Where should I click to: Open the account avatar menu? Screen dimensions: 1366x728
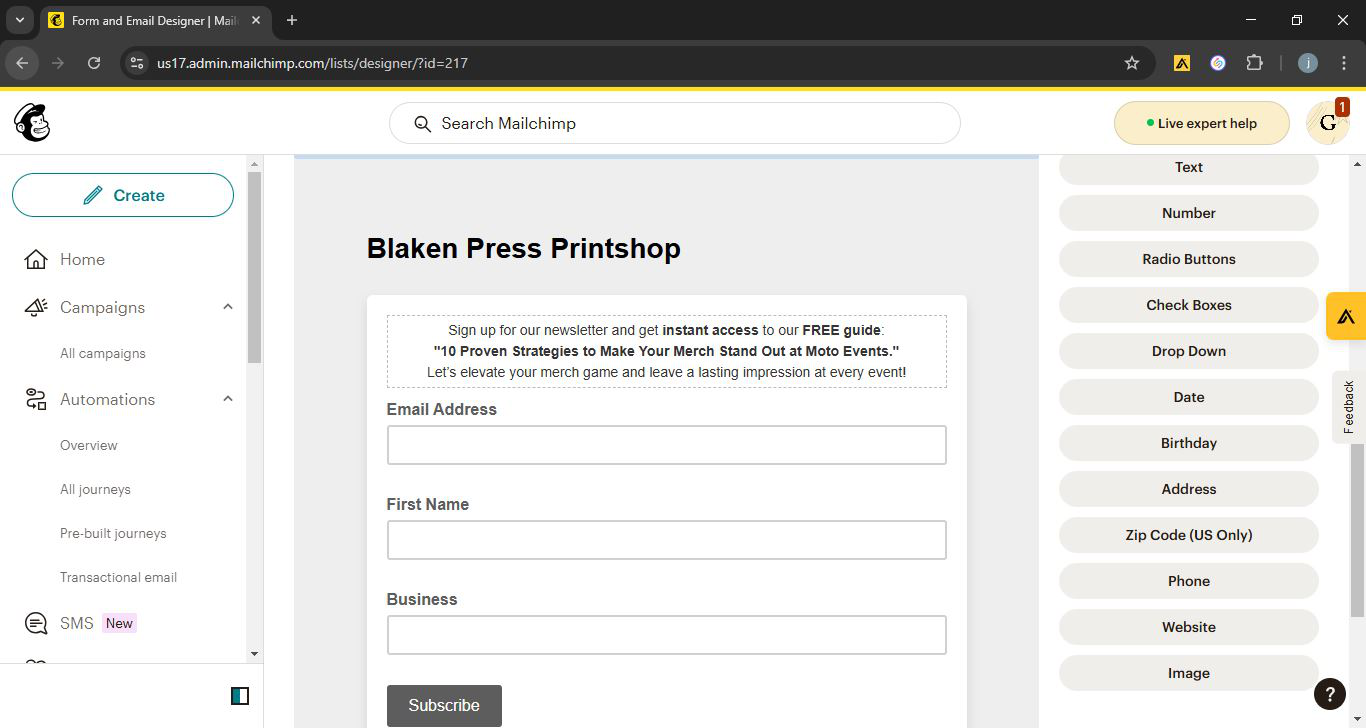click(x=1327, y=123)
